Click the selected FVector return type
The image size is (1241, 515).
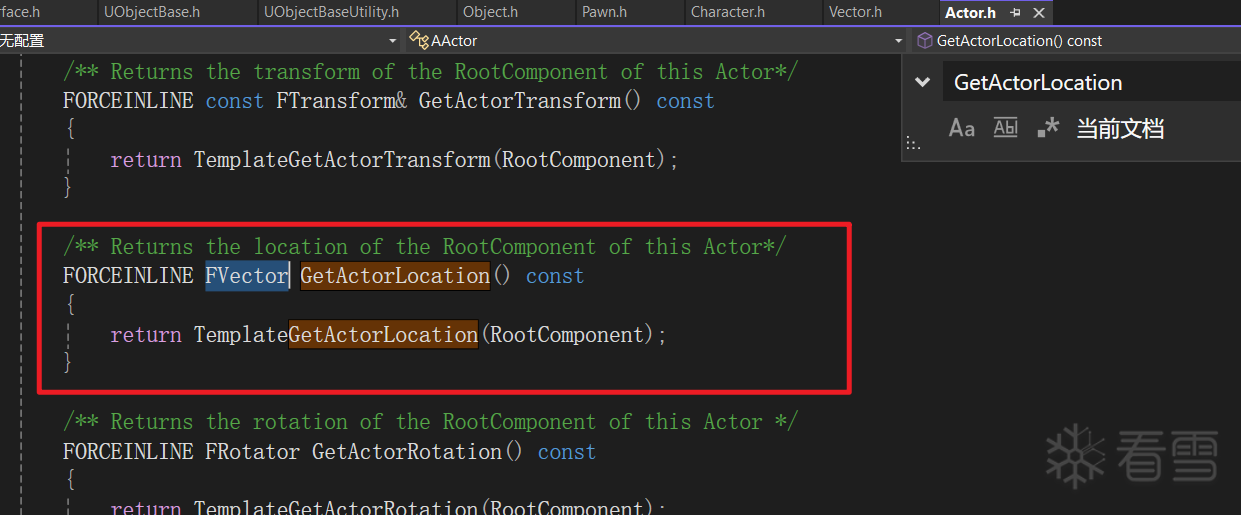coord(247,275)
